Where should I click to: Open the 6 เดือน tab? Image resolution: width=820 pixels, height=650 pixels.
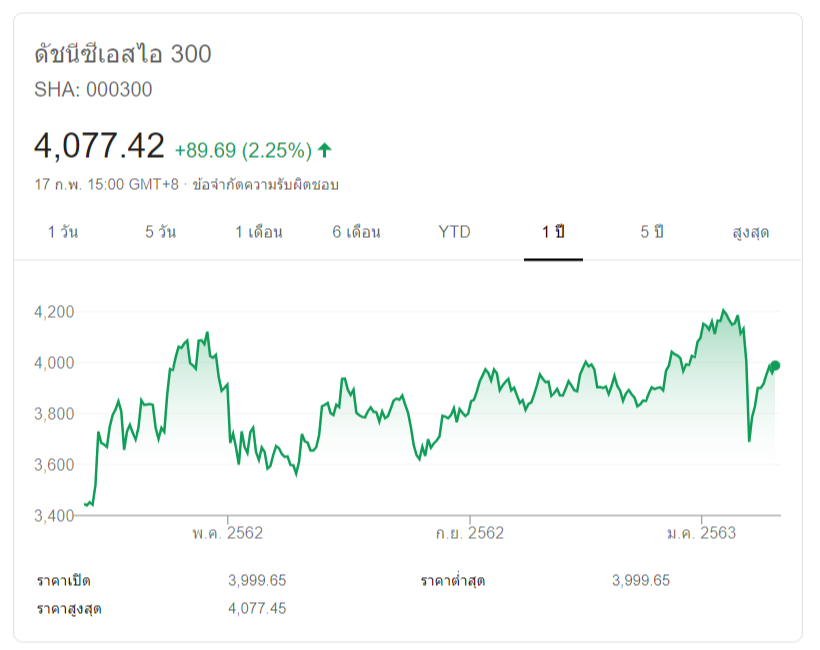[357, 232]
